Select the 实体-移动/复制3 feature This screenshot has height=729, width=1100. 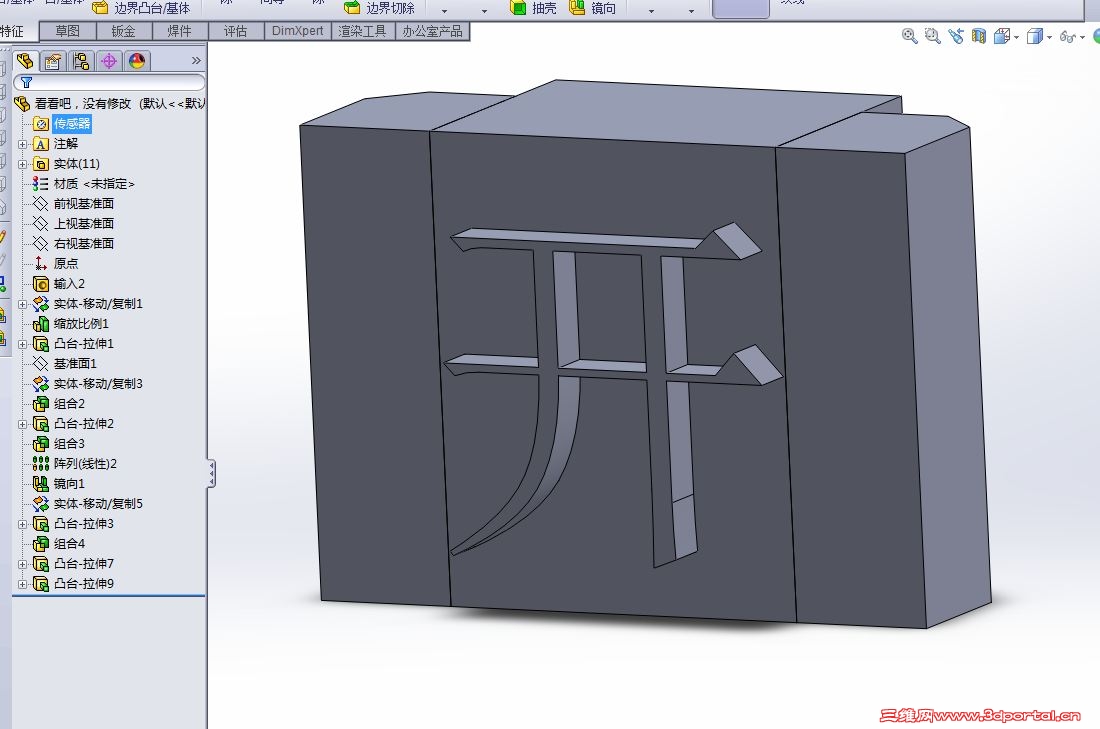[x=88, y=384]
